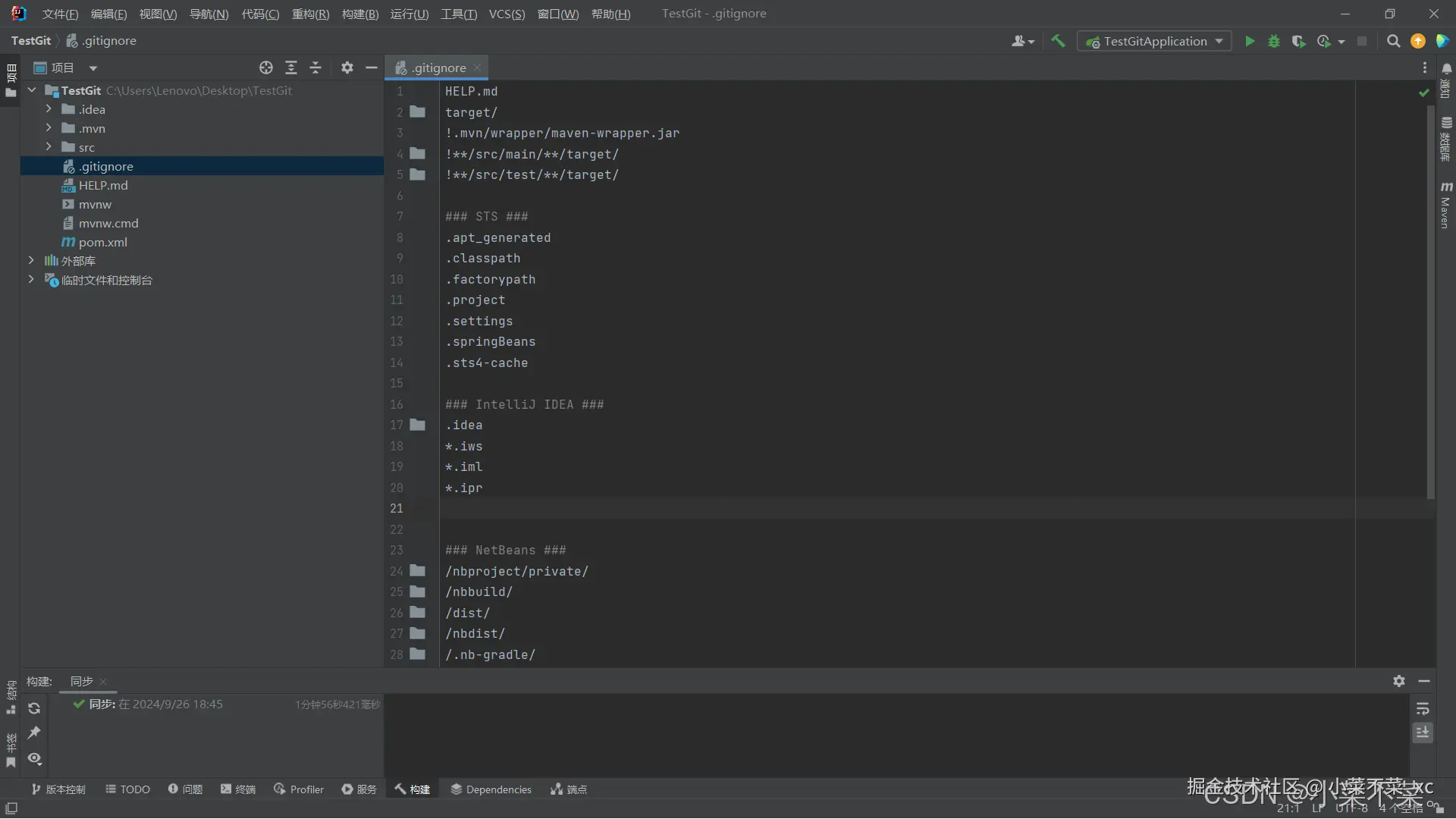Viewport: 1456px width, 819px height.
Task: Select pom.xml in project tree
Action: (x=102, y=243)
